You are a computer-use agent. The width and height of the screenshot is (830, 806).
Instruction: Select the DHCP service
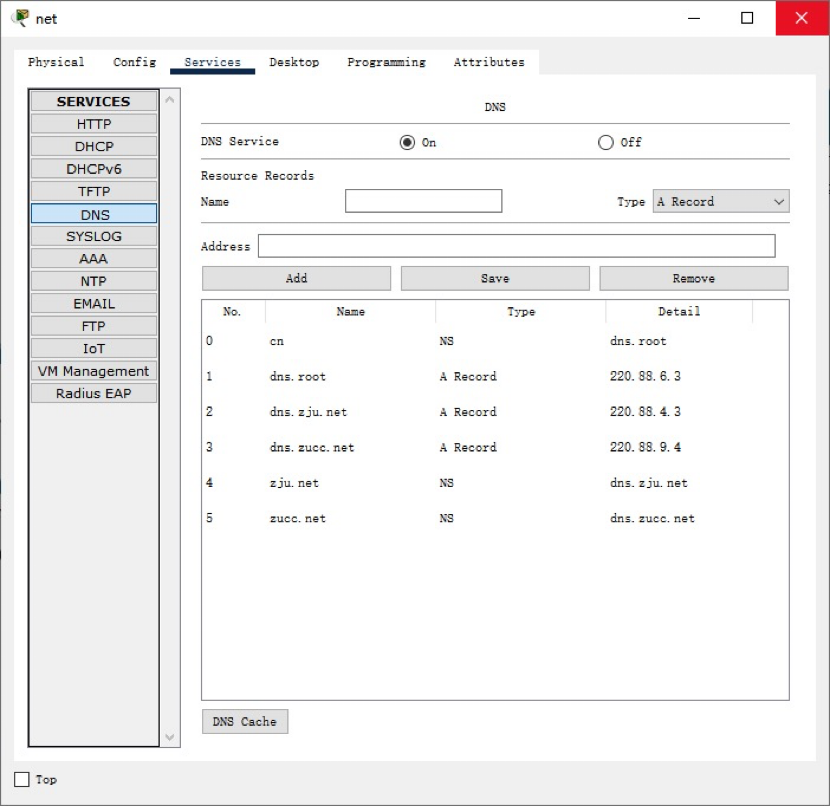(x=94, y=146)
